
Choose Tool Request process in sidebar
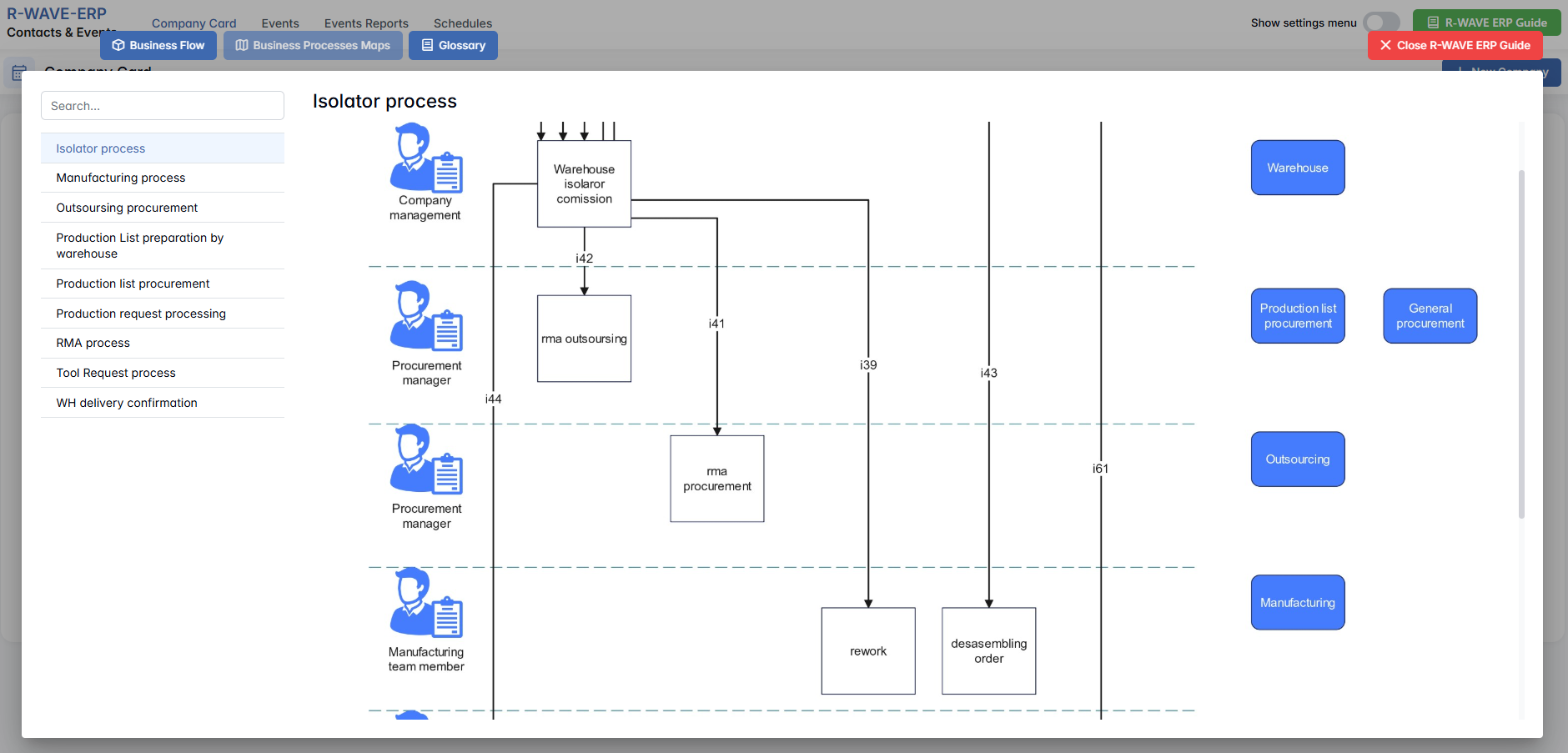point(116,373)
